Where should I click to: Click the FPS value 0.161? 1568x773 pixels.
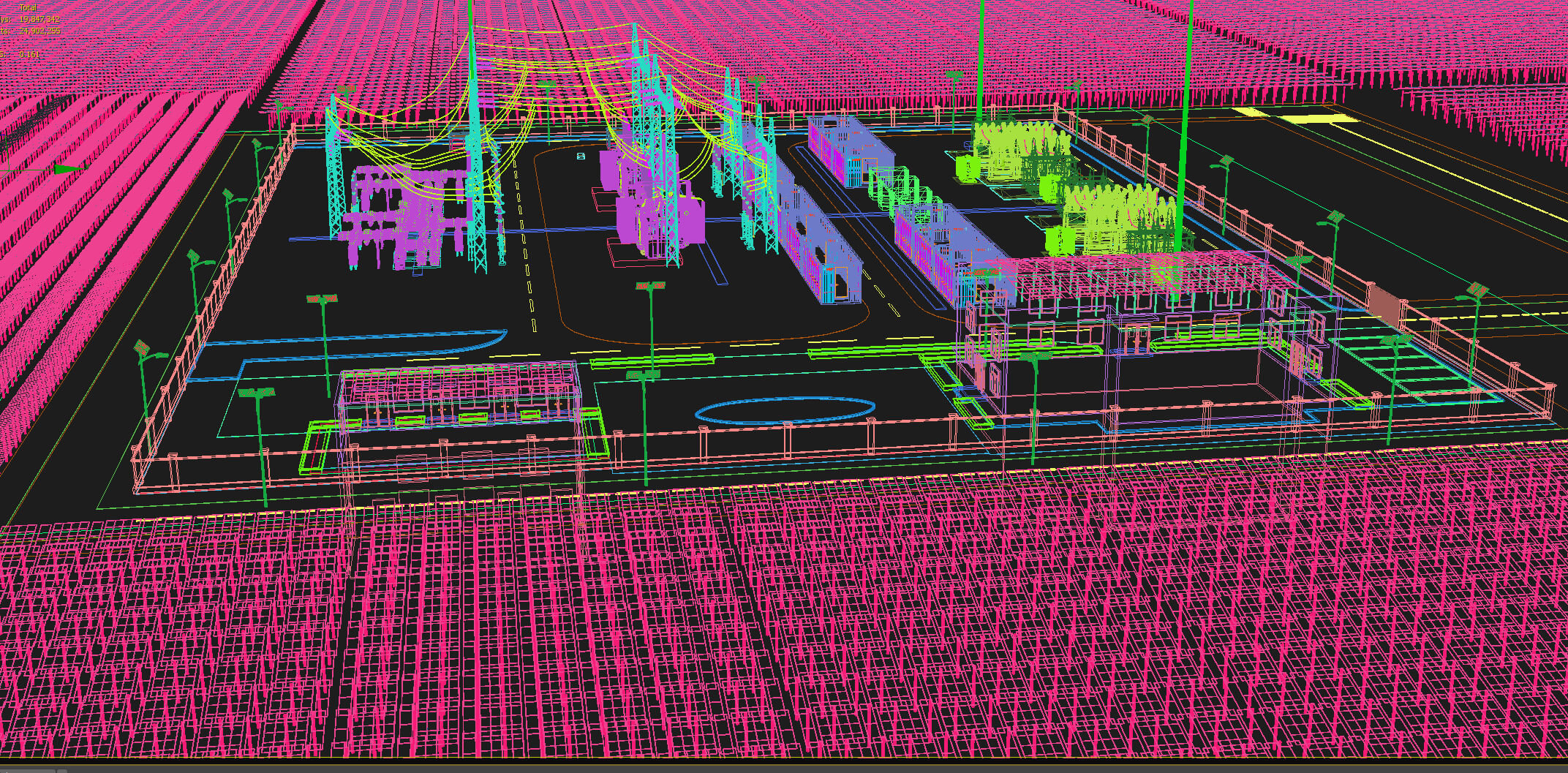[x=30, y=54]
